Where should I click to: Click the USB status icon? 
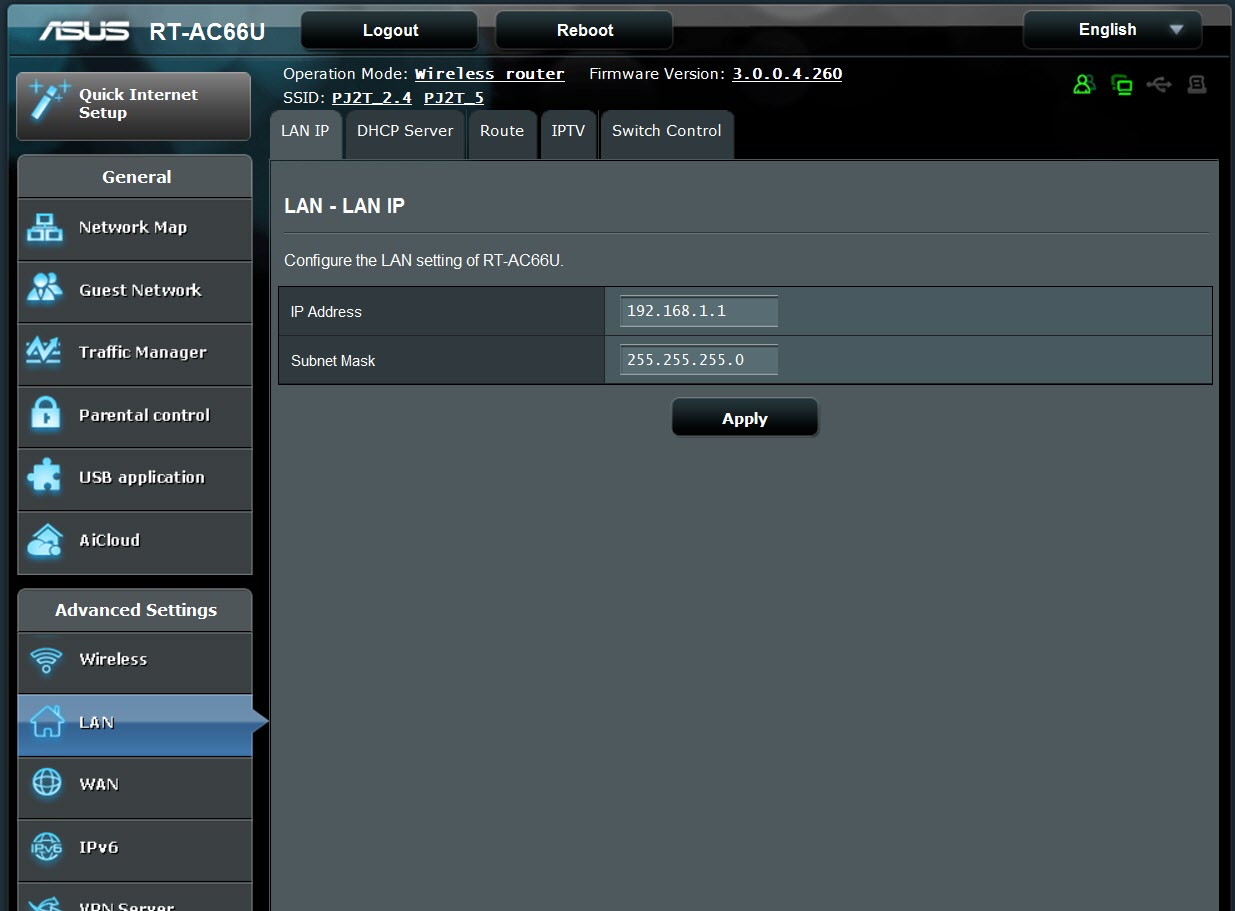click(1159, 85)
